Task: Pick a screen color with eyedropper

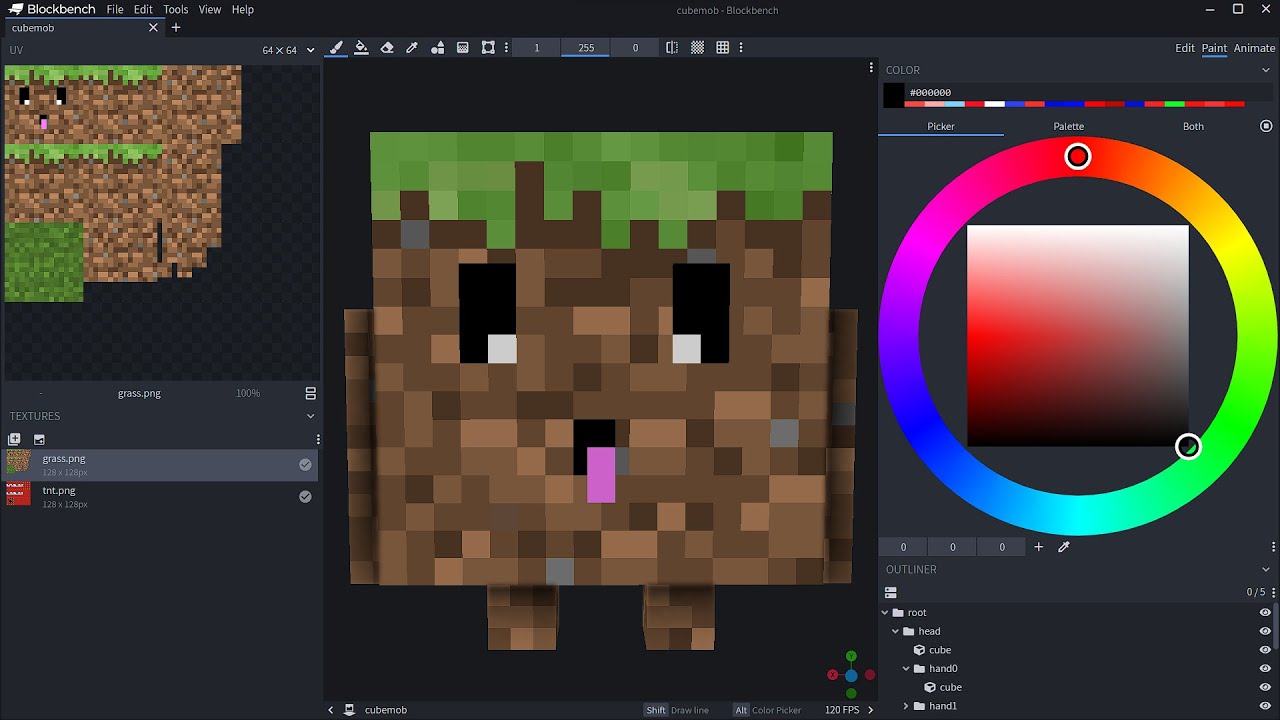Action: point(1064,547)
